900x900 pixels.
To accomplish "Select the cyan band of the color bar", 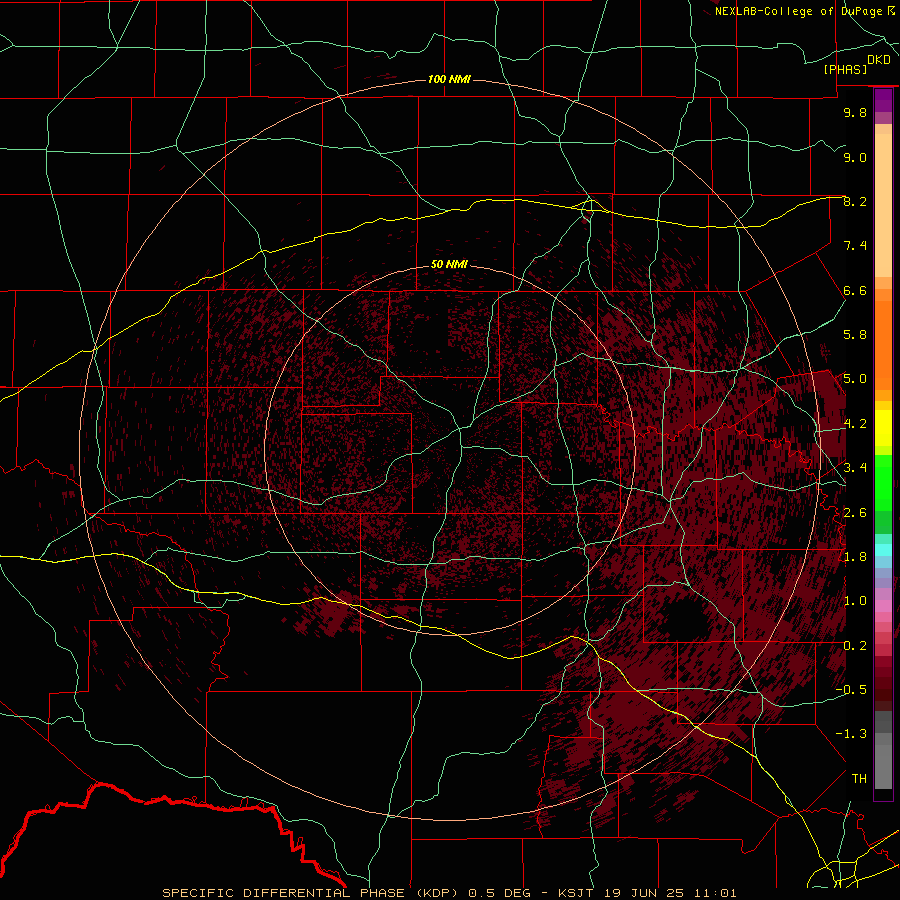I will click(x=883, y=550).
